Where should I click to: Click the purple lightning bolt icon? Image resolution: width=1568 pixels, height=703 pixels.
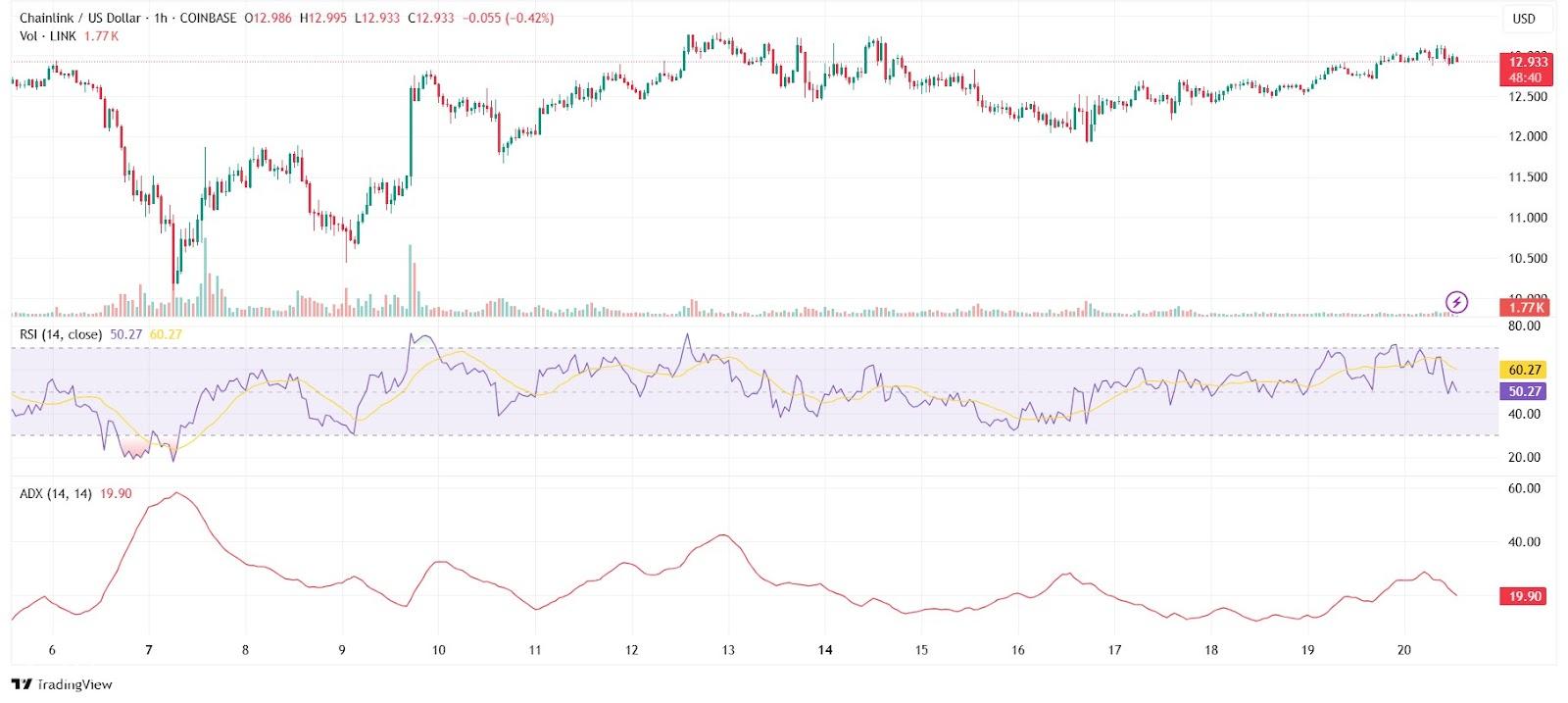[x=1457, y=301]
